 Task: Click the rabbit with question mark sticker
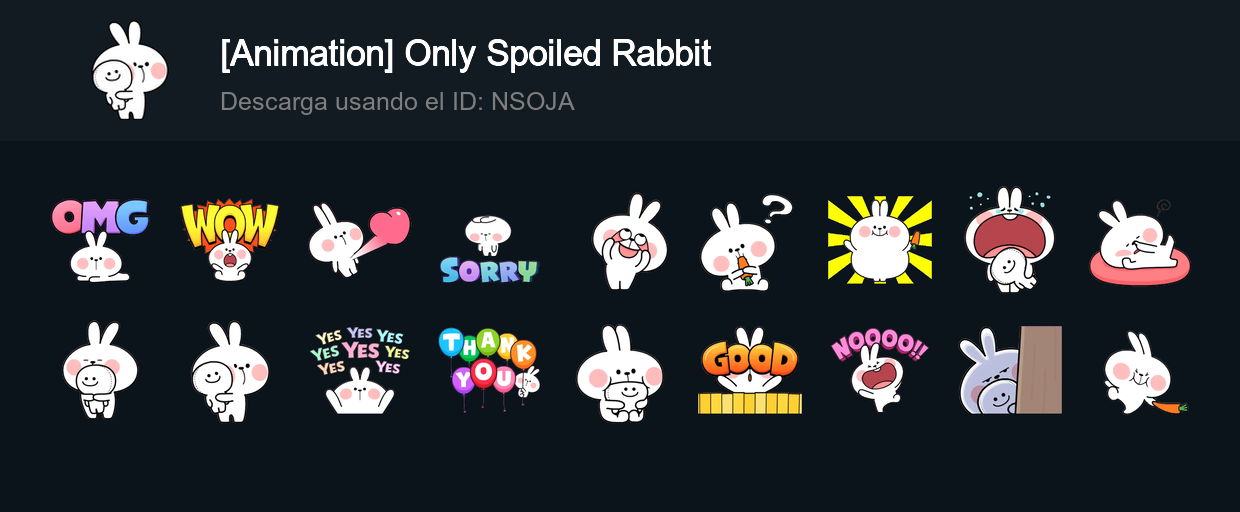(745, 242)
